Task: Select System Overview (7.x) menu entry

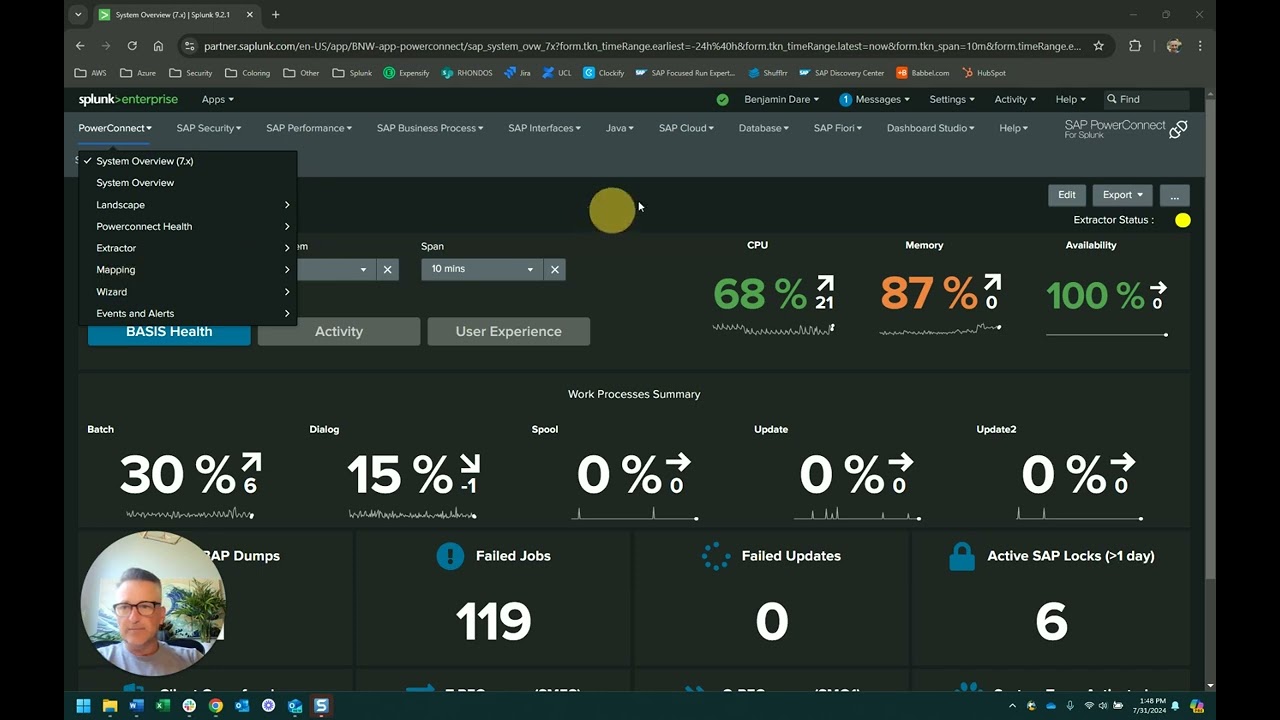Action: 188,161
